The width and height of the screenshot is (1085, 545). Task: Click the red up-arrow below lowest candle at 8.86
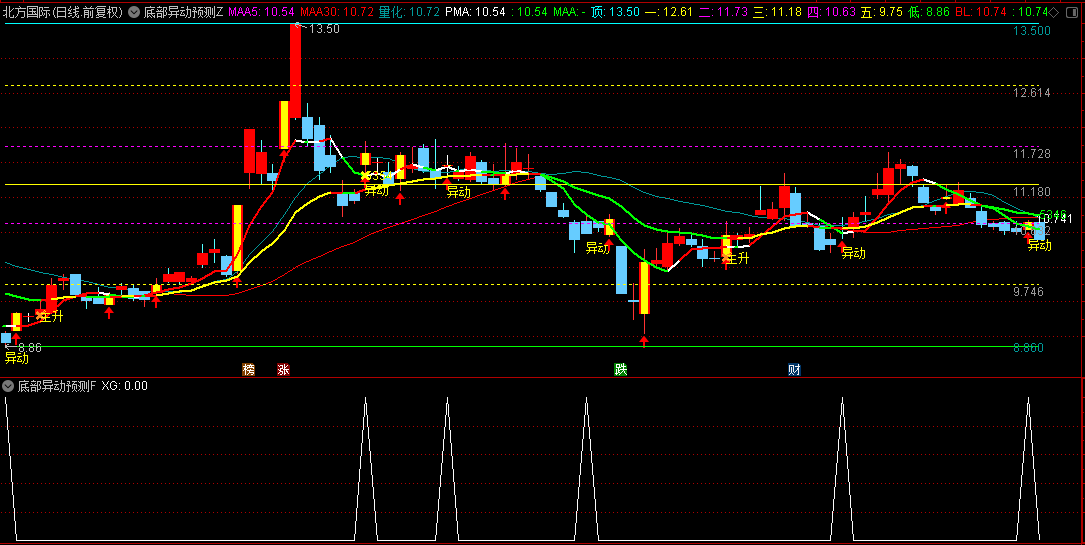[644, 340]
